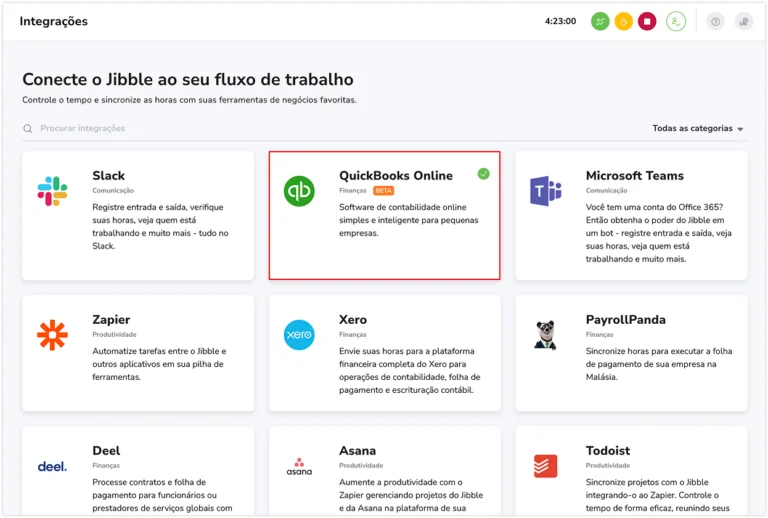Screen dimensions: 768x518
Task: Click Produtividade label under Todoist
Action: (x=608, y=466)
